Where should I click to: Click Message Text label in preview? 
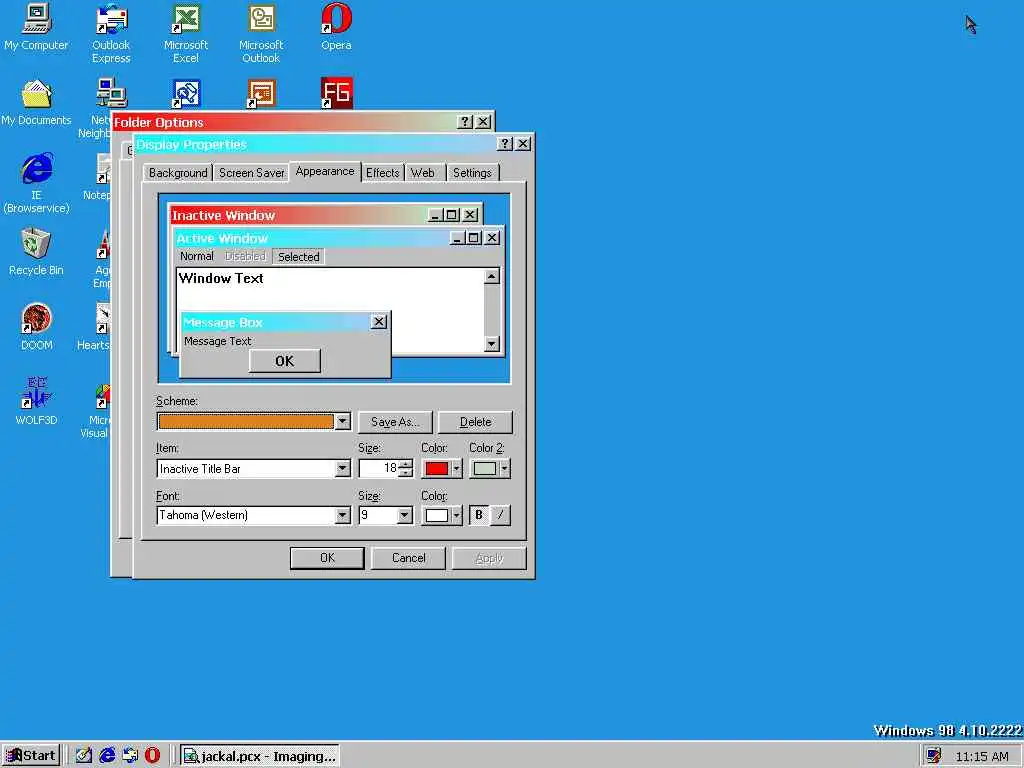coord(217,341)
